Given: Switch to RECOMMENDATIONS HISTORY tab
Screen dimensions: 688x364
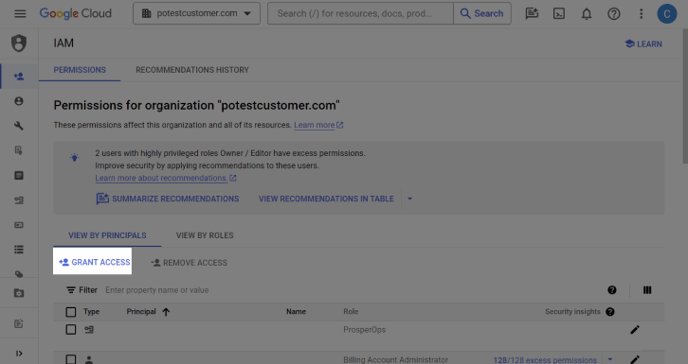Looking at the screenshot, I should (192, 70).
